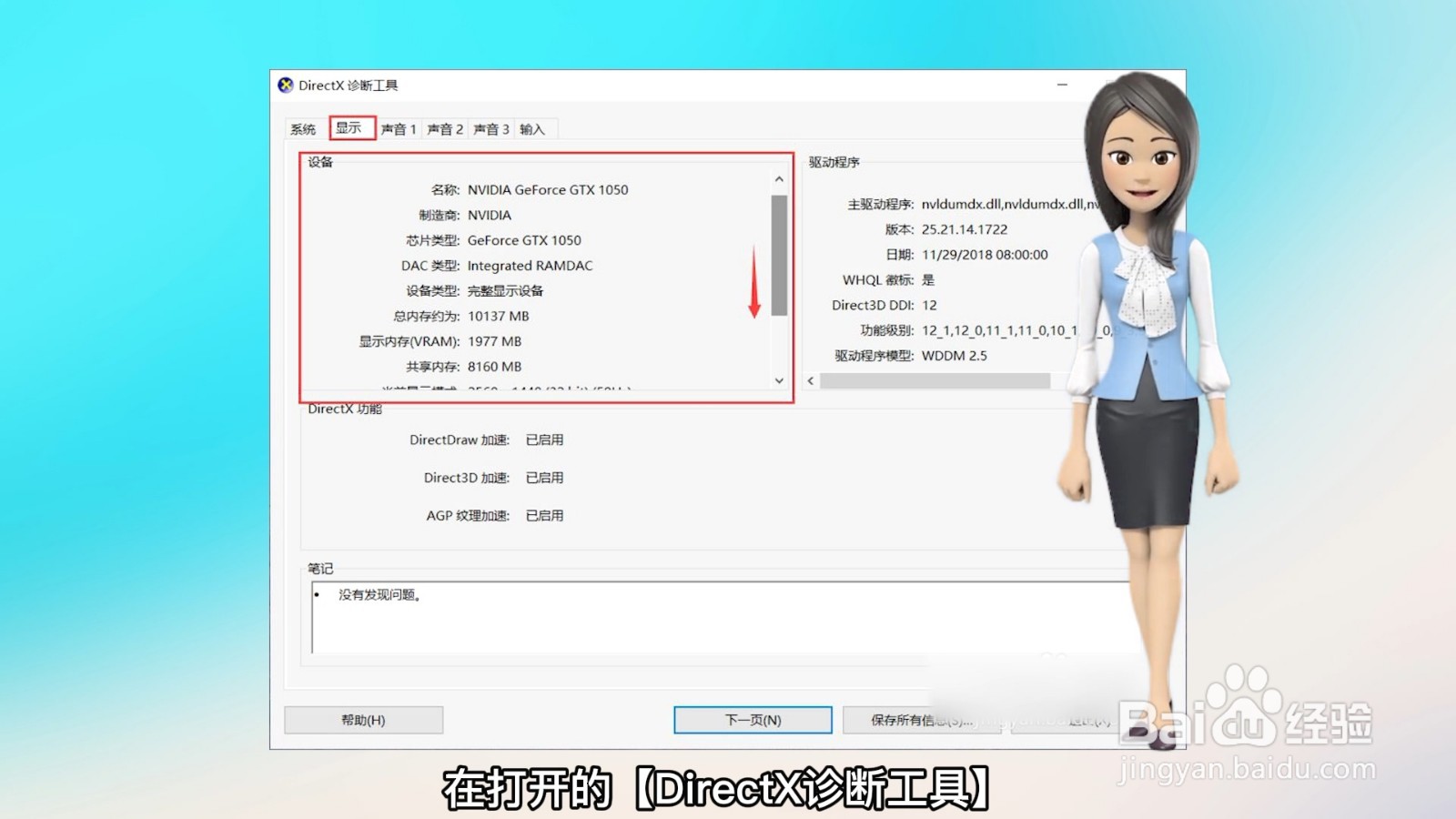Open the 输入 tab
This screenshot has height=819, width=1456.
coord(532,129)
